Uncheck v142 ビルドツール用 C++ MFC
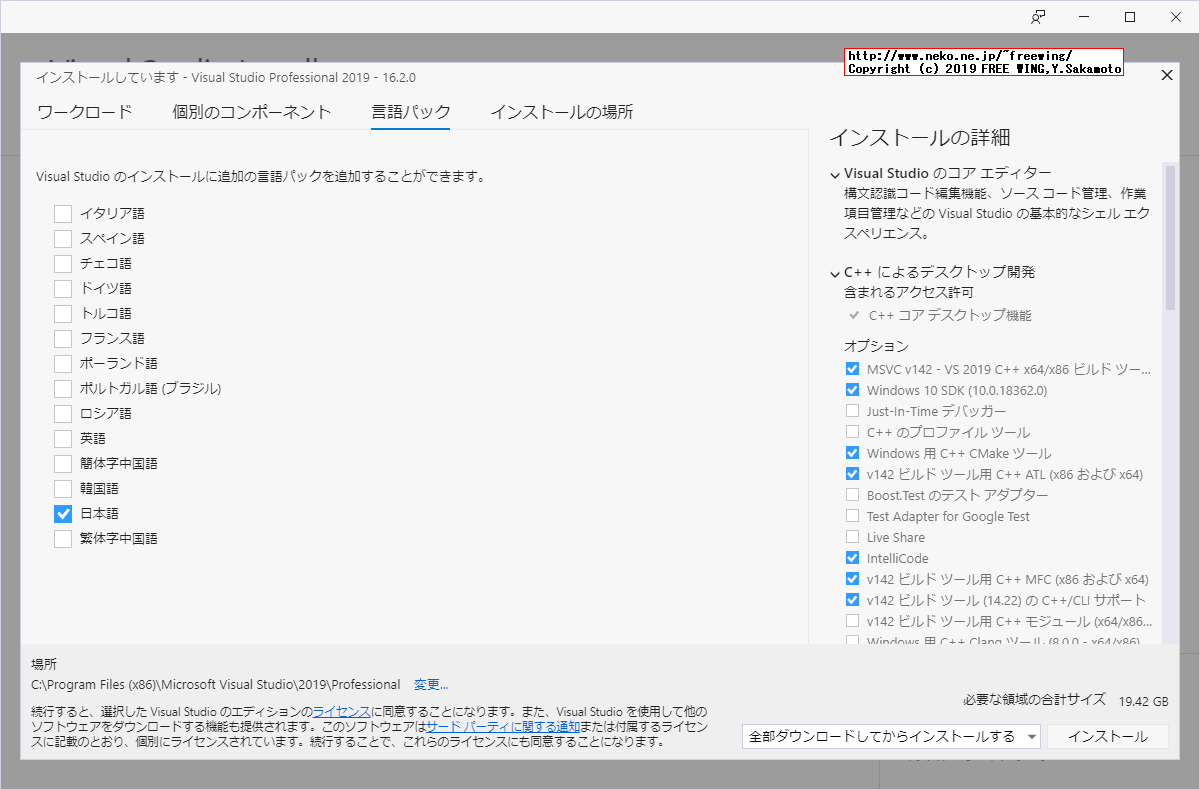 click(852, 579)
